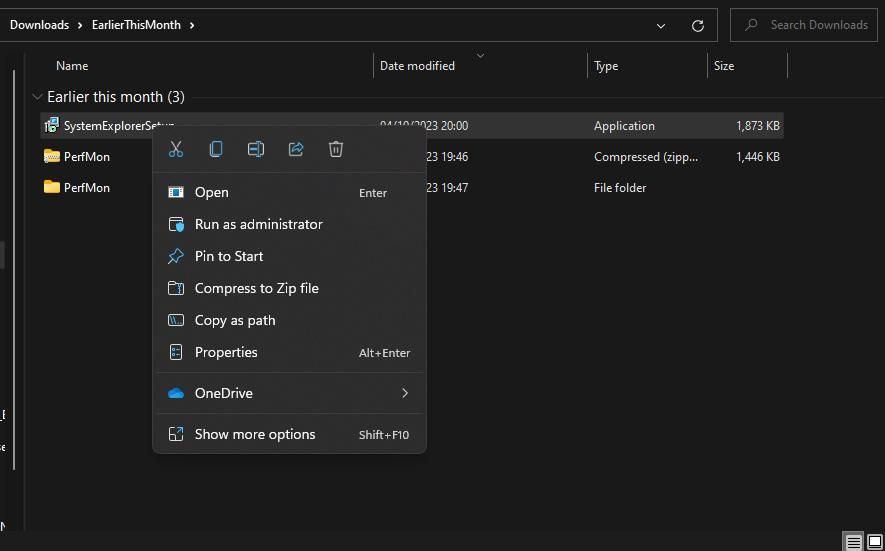The height and width of the screenshot is (551, 885).
Task: Select 'Compress to Zip file' option
Action: 256,288
